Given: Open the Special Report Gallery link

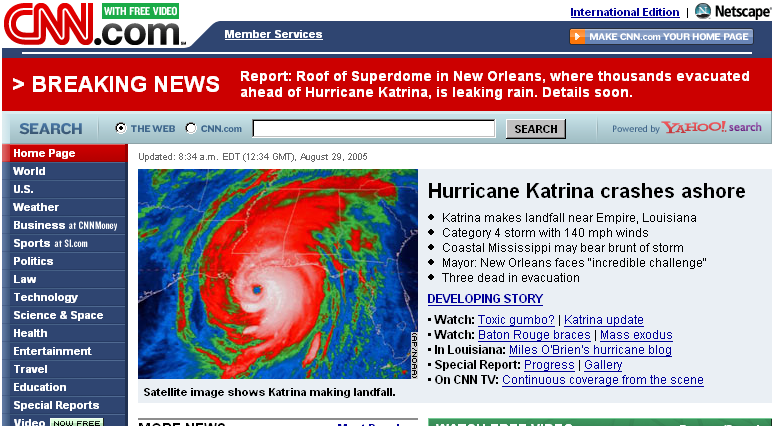Looking at the screenshot, I should click(603, 365).
